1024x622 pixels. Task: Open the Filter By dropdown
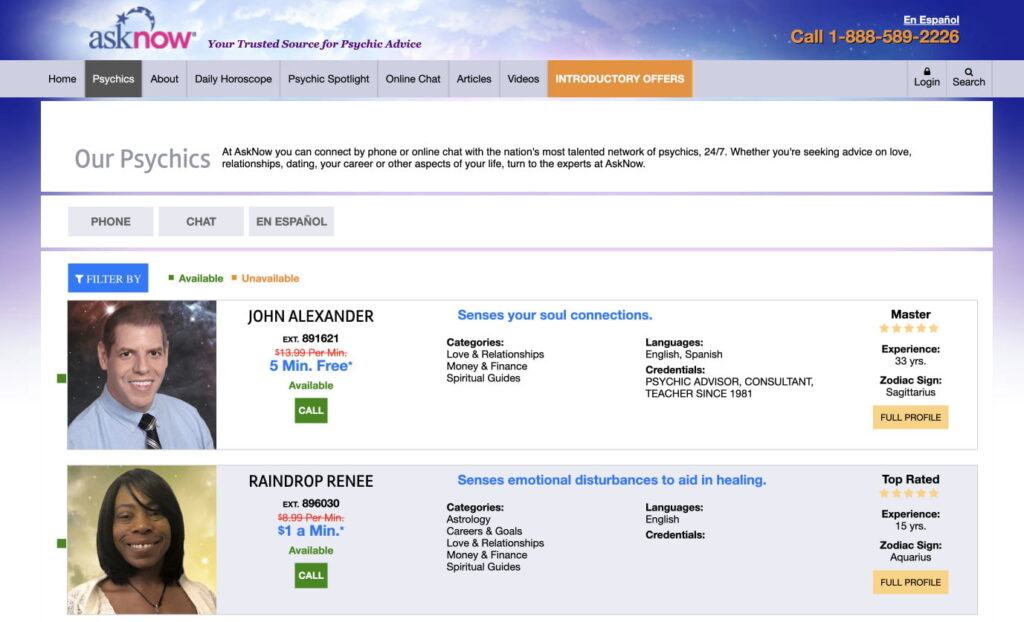click(108, 278)
